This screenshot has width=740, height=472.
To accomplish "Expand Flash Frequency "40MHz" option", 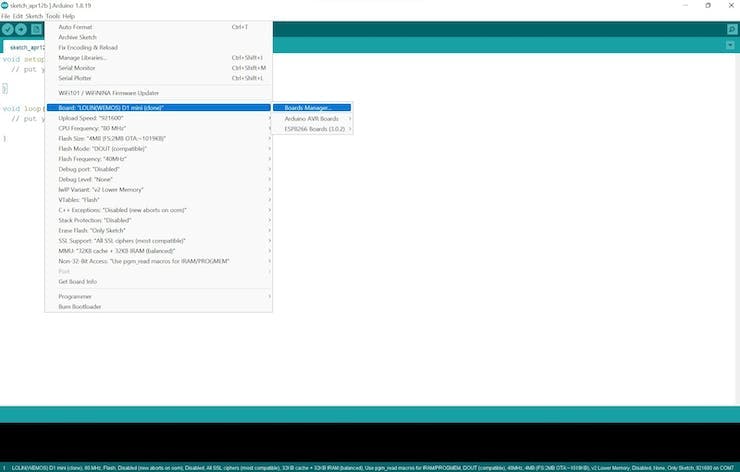I will click(x=159, y=159).
